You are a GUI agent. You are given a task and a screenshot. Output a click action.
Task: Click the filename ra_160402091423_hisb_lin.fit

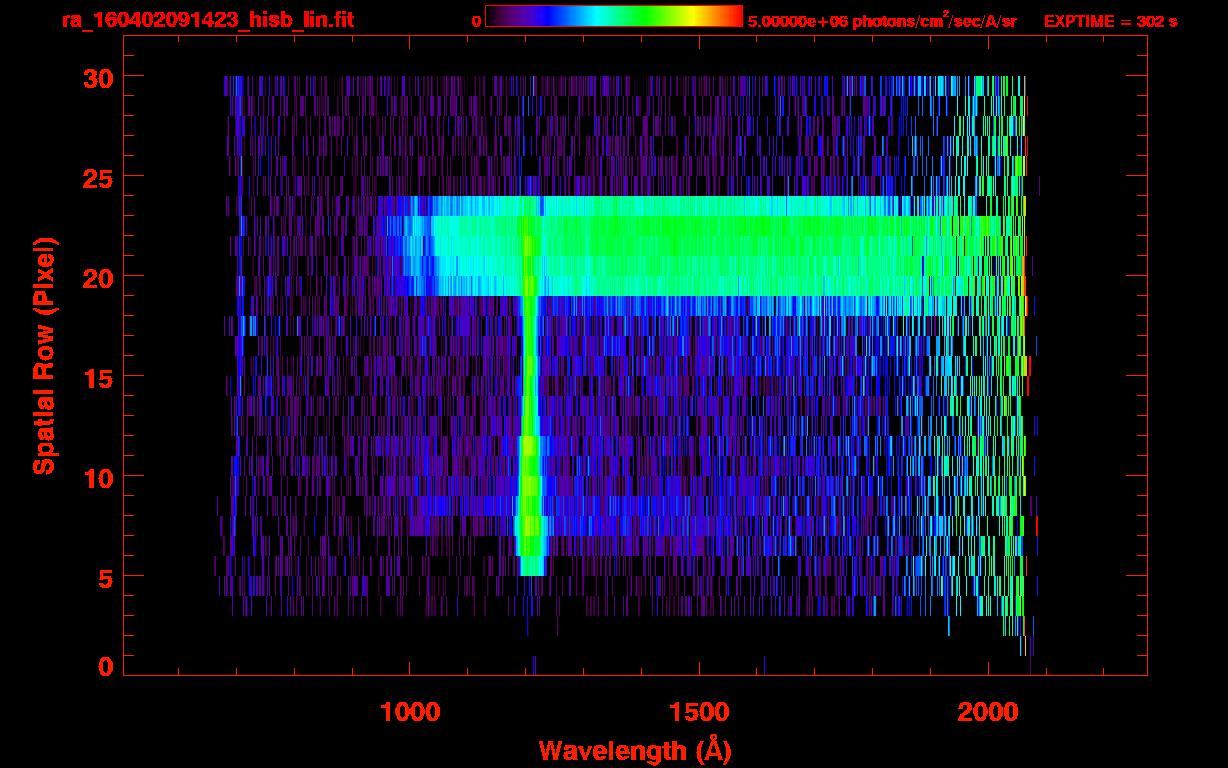207,20
